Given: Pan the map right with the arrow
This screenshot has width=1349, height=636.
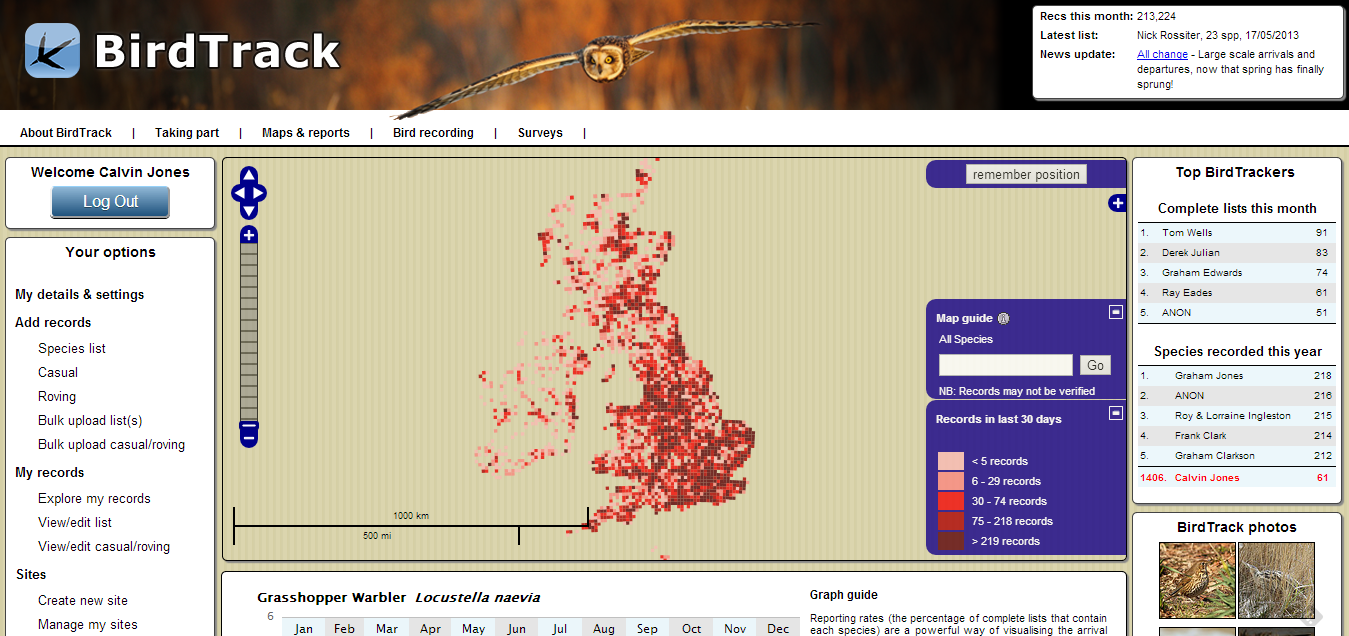Looking at the screenshot, I should tap(259, 193).
